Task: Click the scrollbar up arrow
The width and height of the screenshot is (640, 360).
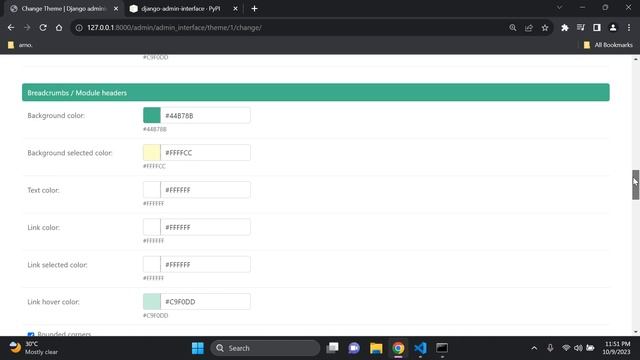Action: click(x=636, y=59)
